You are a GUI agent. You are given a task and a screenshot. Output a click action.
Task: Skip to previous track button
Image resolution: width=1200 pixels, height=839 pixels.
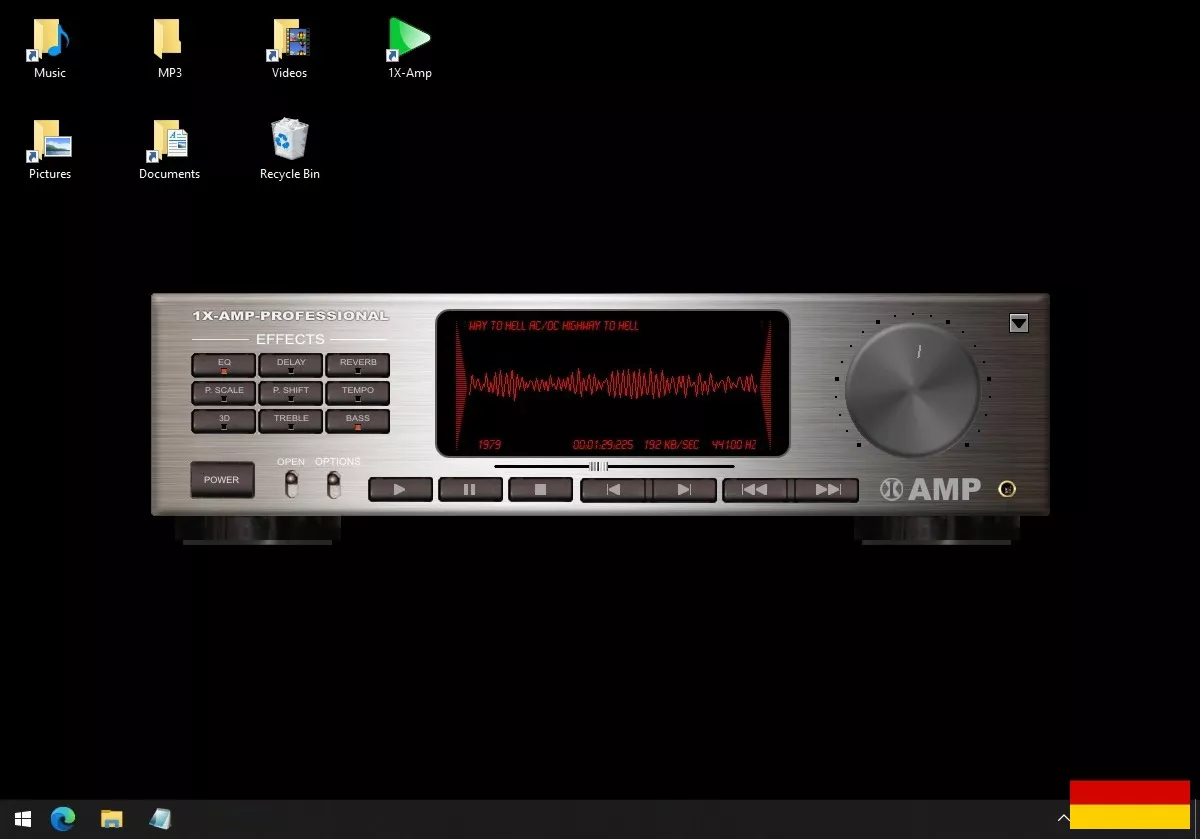614,490
